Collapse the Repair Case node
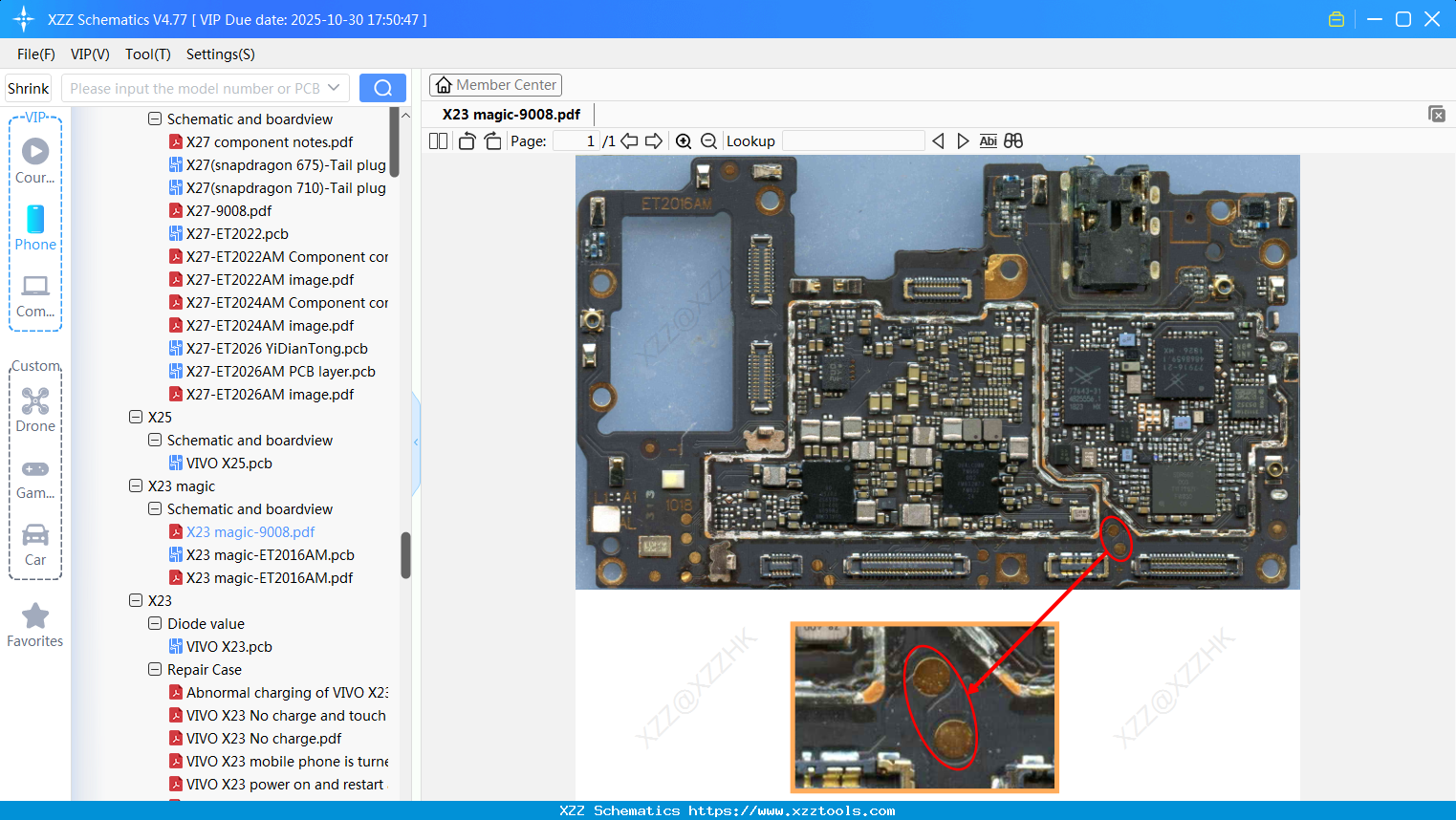Screen dimensions: 1456x820 tap(155, 670)
